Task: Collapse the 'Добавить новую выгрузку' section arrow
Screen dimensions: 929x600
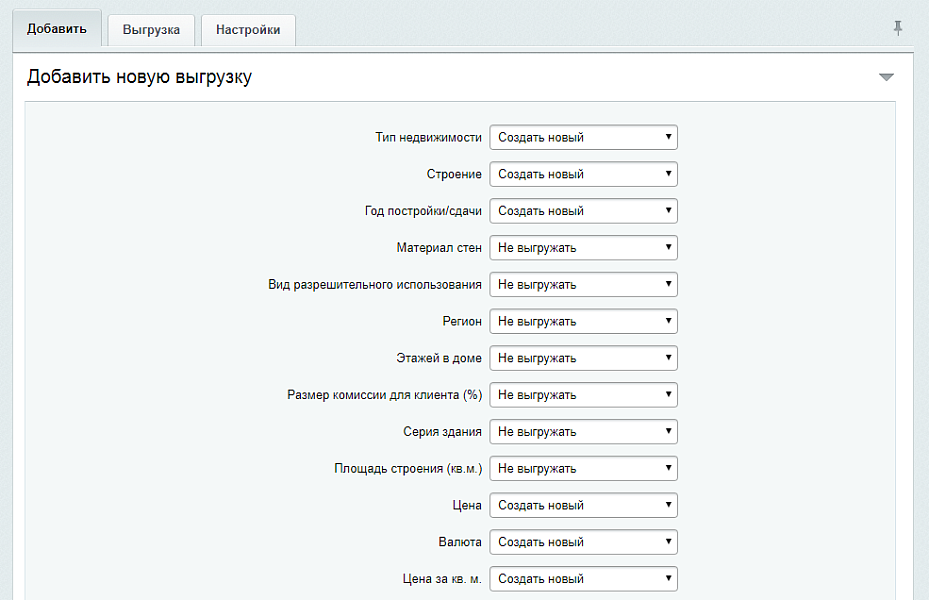Action: click(x=885, y=77)
